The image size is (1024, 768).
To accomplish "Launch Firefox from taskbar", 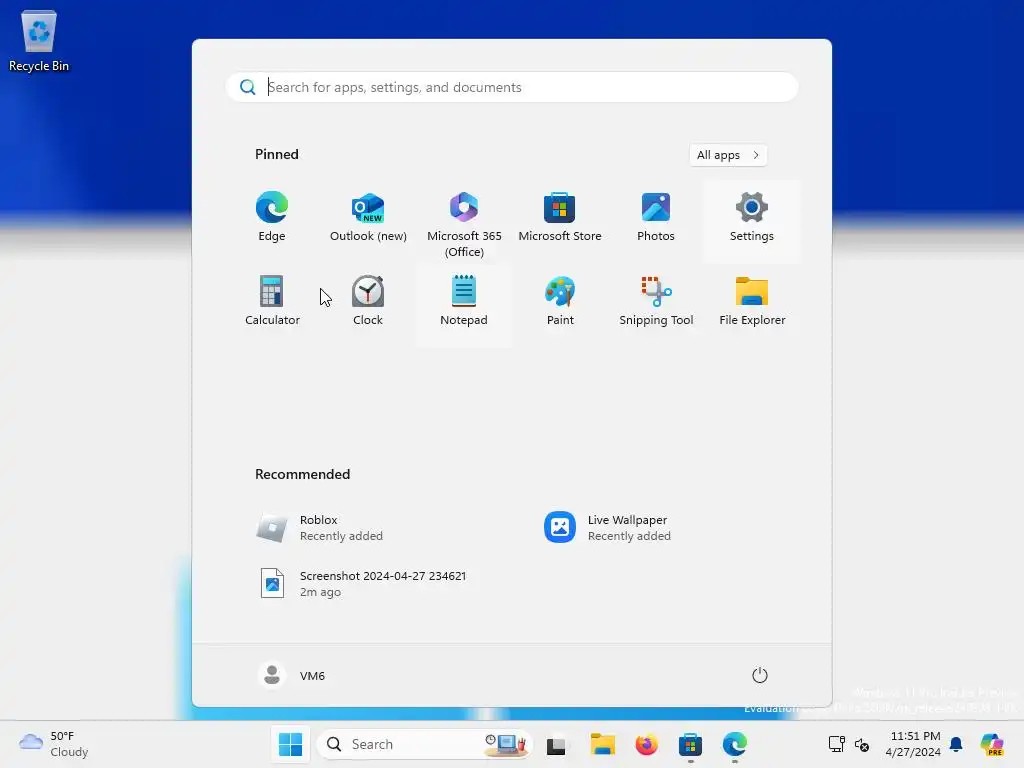I will 646,744.
